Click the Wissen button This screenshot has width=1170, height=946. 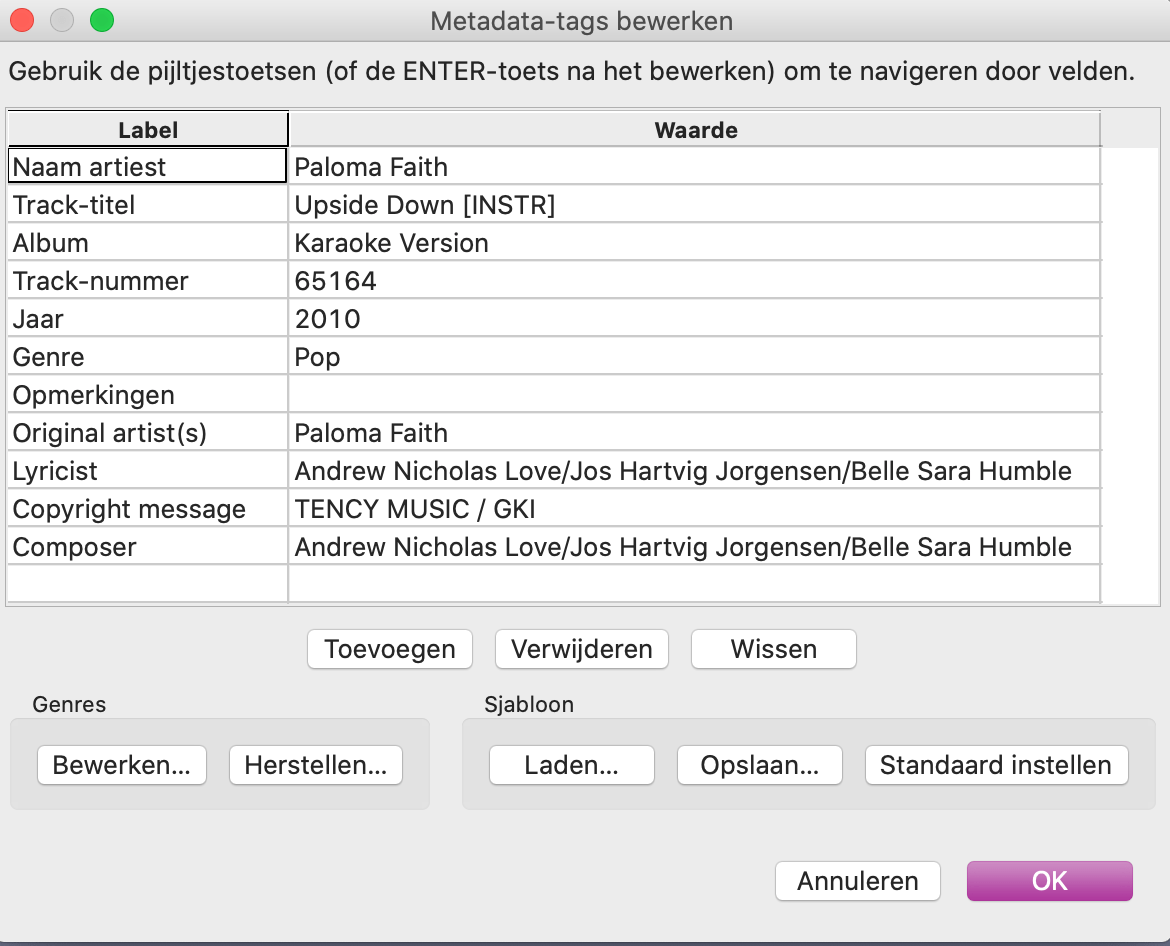click(x=774, y=649)
